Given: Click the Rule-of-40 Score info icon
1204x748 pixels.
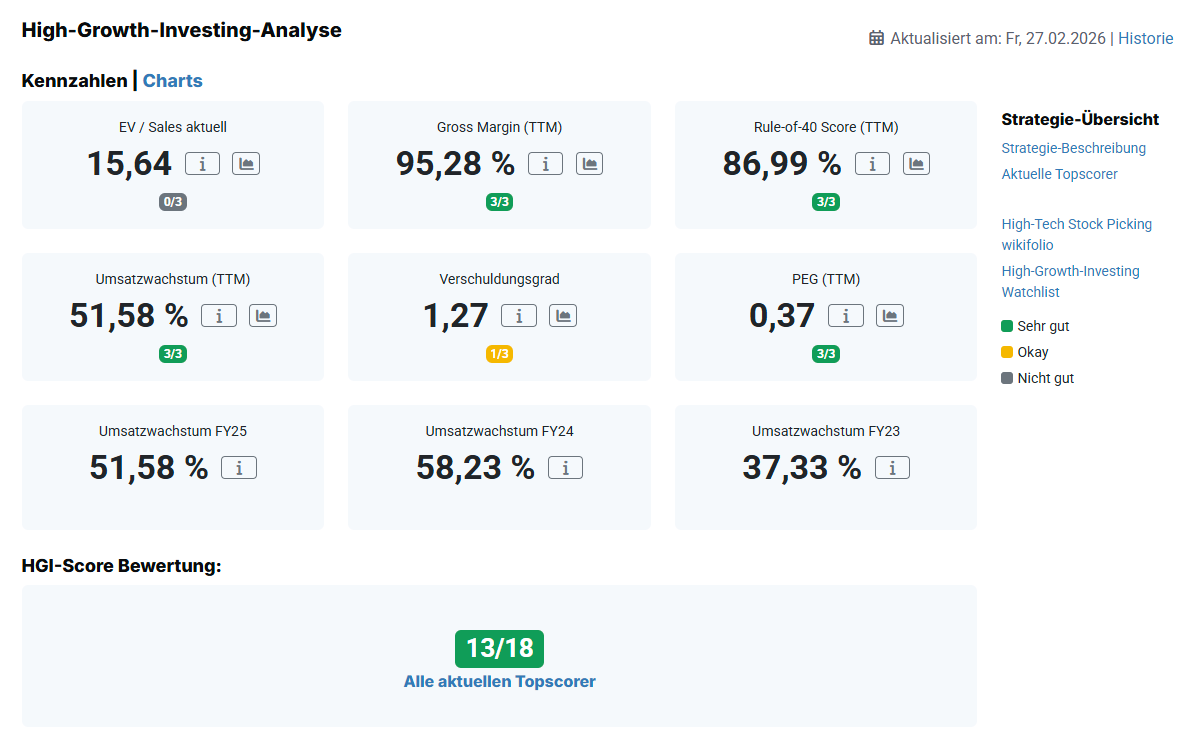Looking at the screenshot, I should (x=872, y=164).
